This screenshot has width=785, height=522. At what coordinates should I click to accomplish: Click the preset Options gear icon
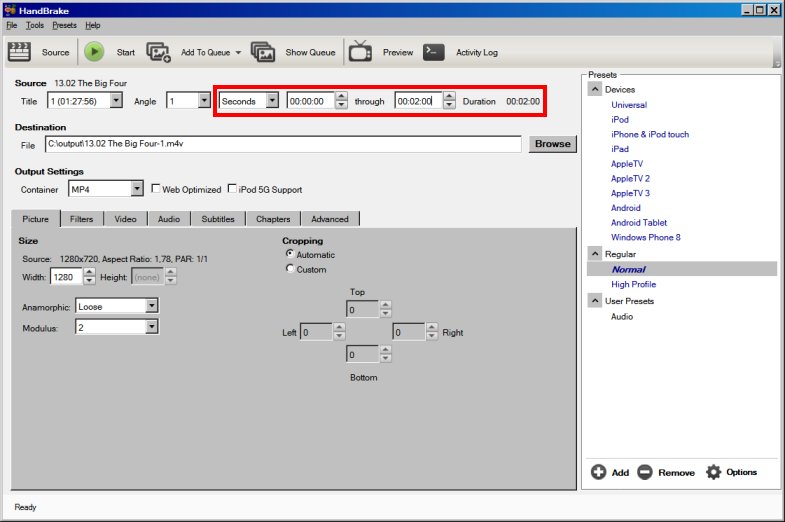(713, 472)
